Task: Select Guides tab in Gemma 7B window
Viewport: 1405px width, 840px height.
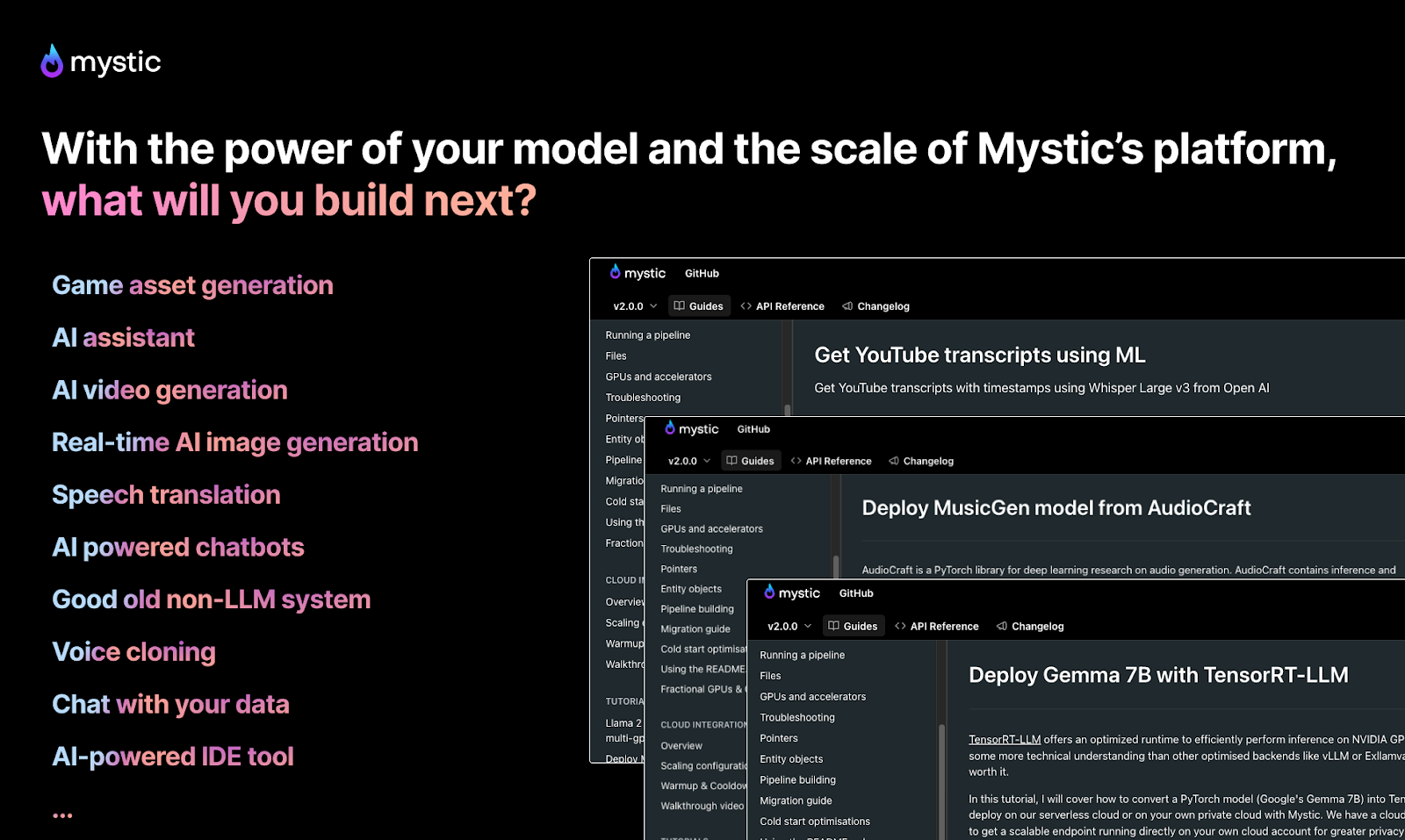Action: 854,626
